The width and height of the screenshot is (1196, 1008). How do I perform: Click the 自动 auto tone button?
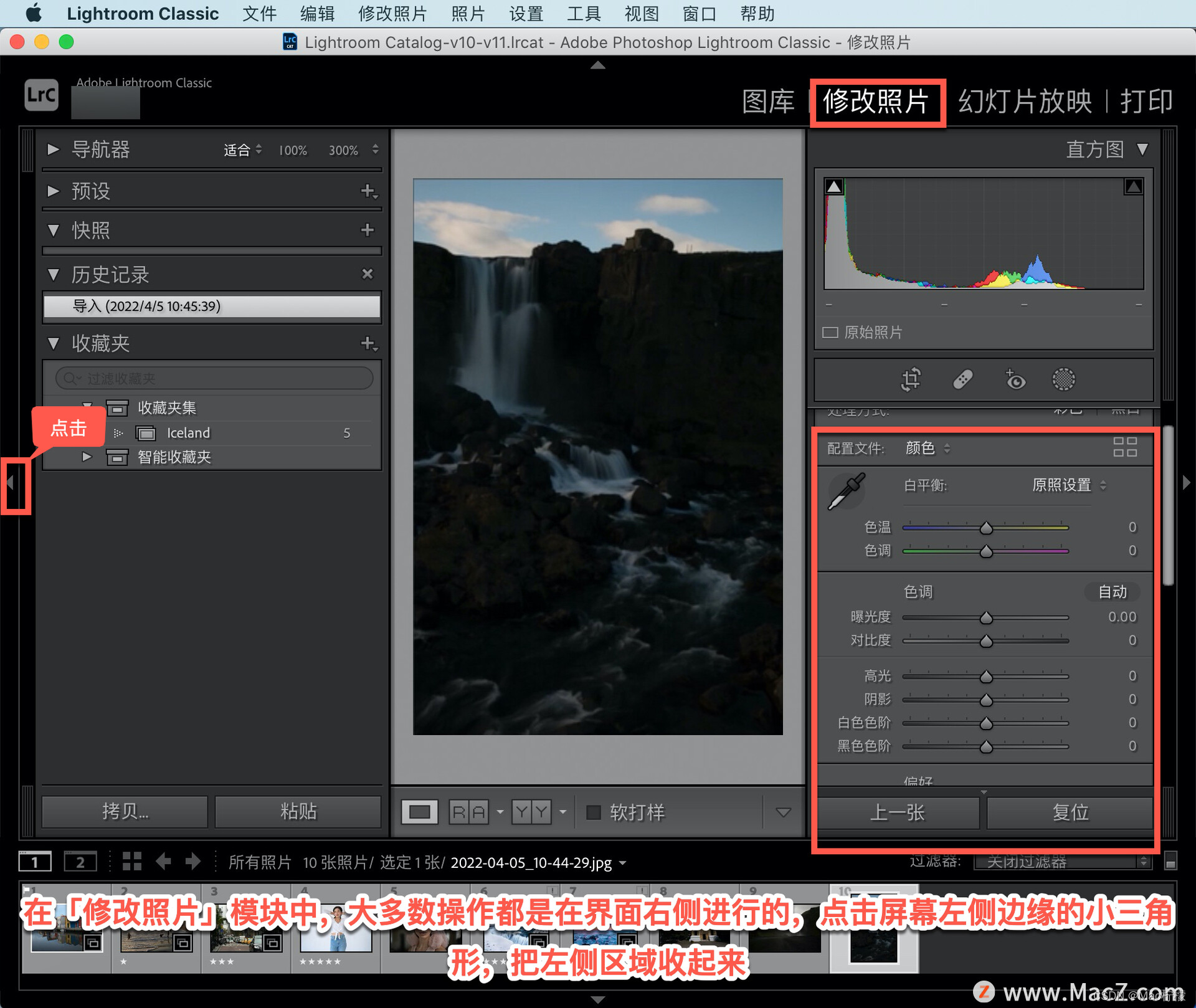pos(1112,591)
